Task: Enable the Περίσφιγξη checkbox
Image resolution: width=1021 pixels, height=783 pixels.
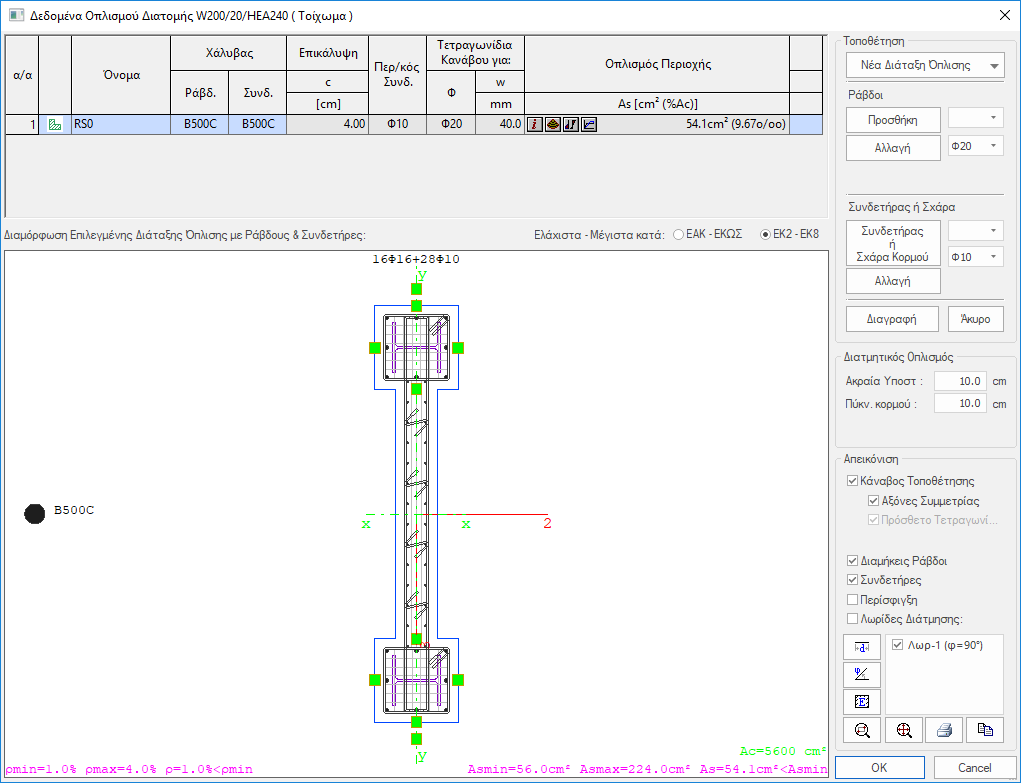Action: 852,599
